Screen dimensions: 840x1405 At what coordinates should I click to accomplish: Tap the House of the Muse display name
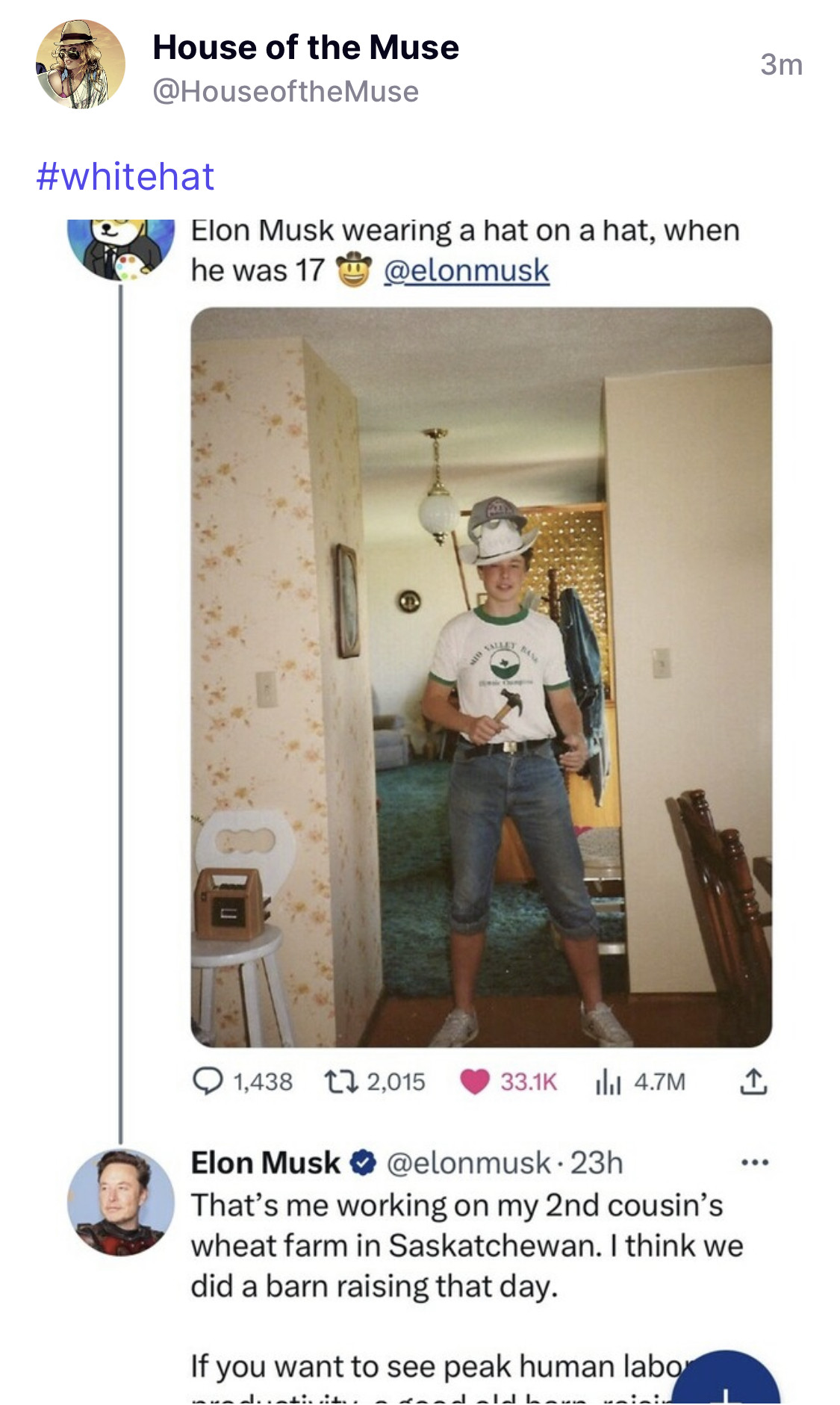[x=305, y=48]
